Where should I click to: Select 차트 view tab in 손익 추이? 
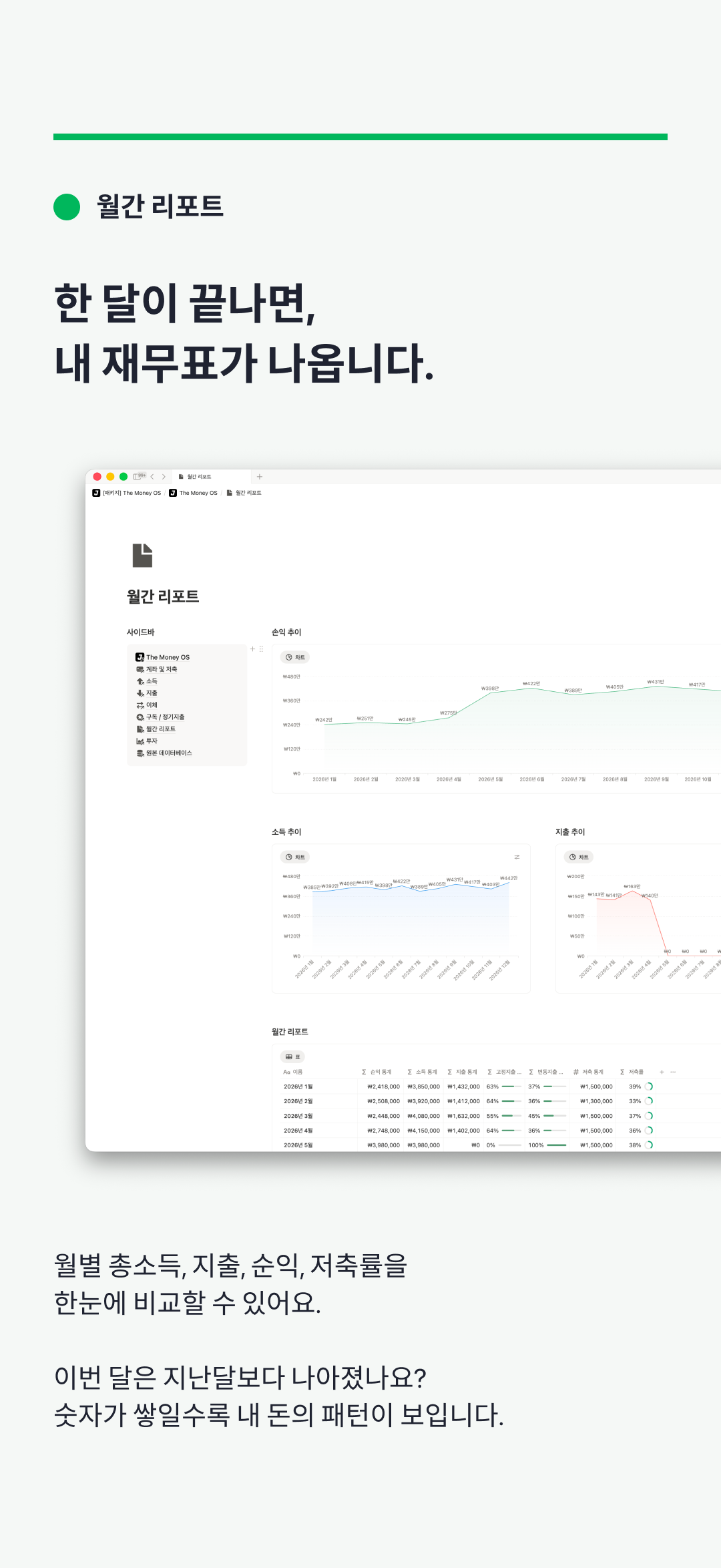coord(295,657)
